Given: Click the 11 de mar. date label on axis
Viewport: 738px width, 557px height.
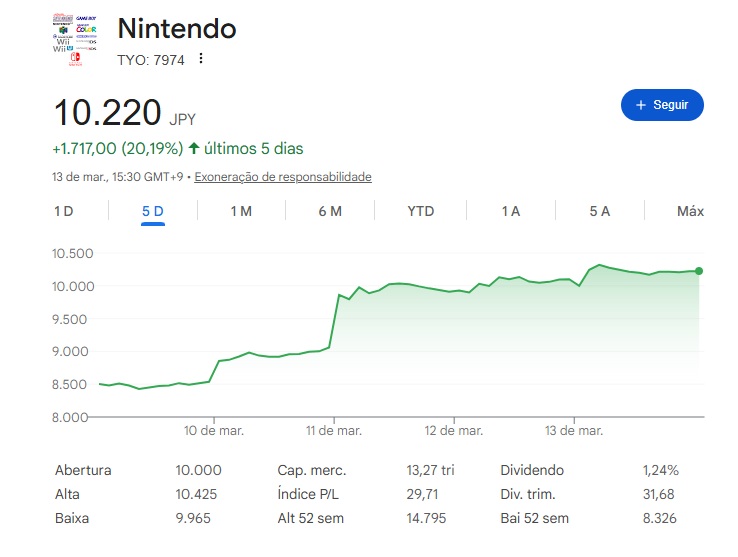Looking at the screenshot, I should pos(334,431).
